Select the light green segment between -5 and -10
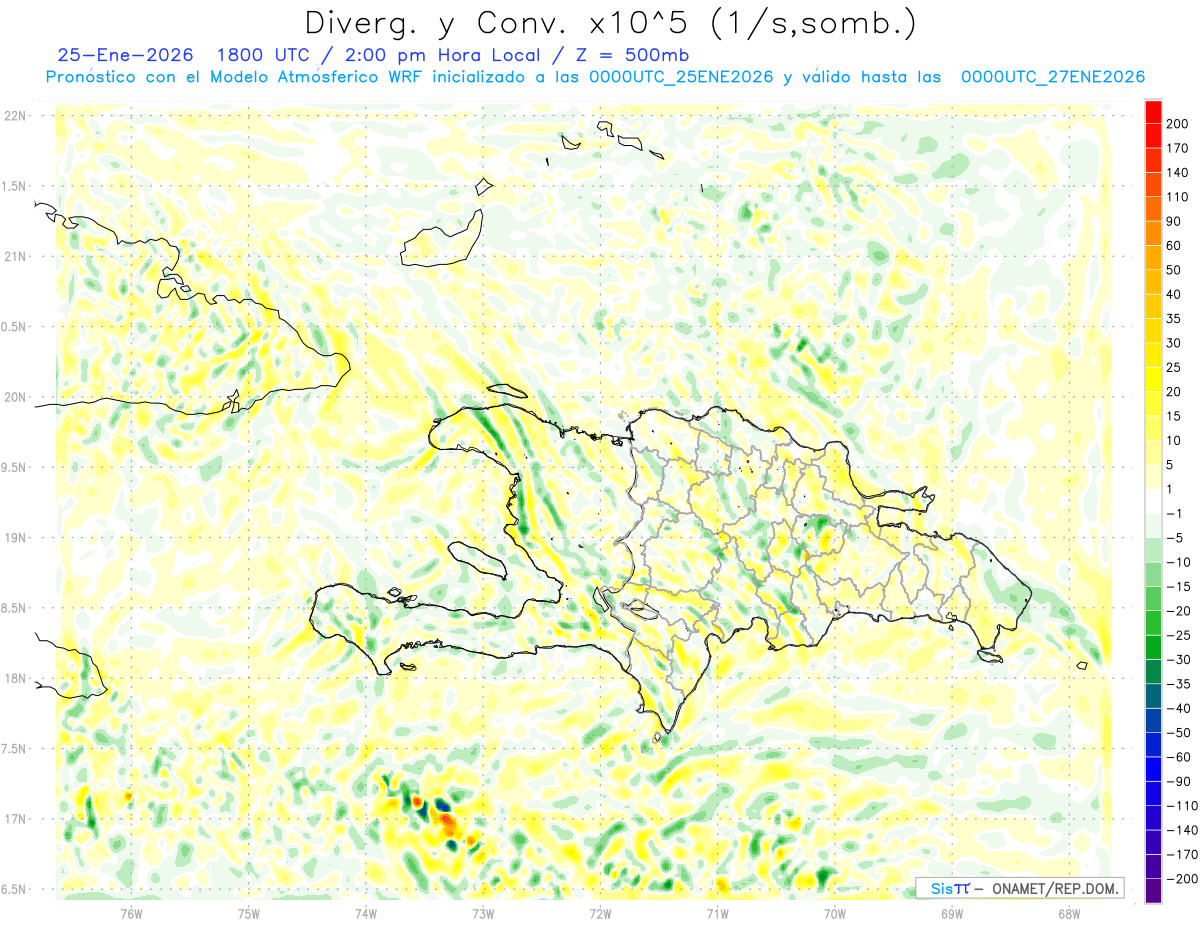 click(x=1153, y=550)
